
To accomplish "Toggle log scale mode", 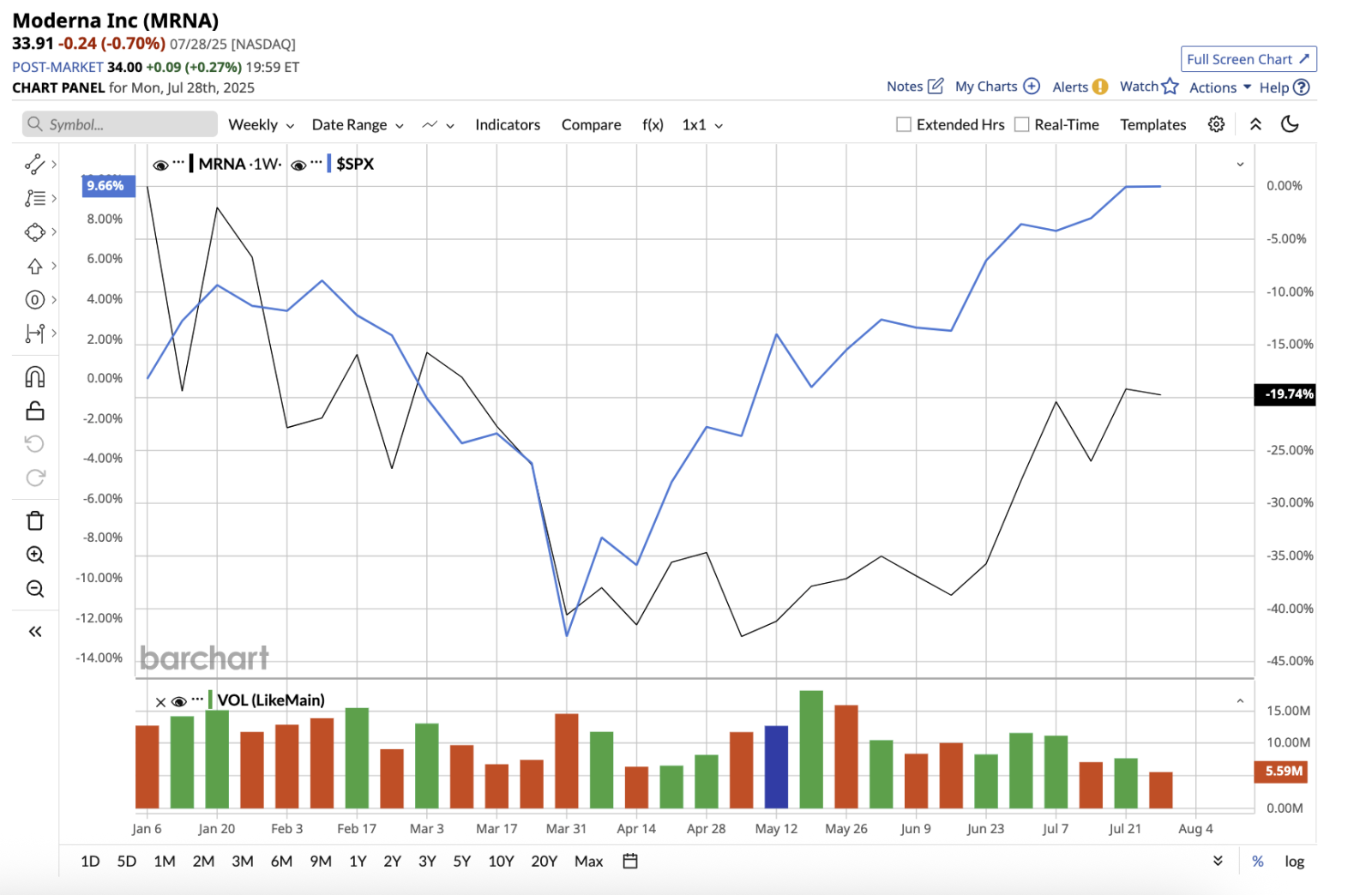I will [1294, 862].
